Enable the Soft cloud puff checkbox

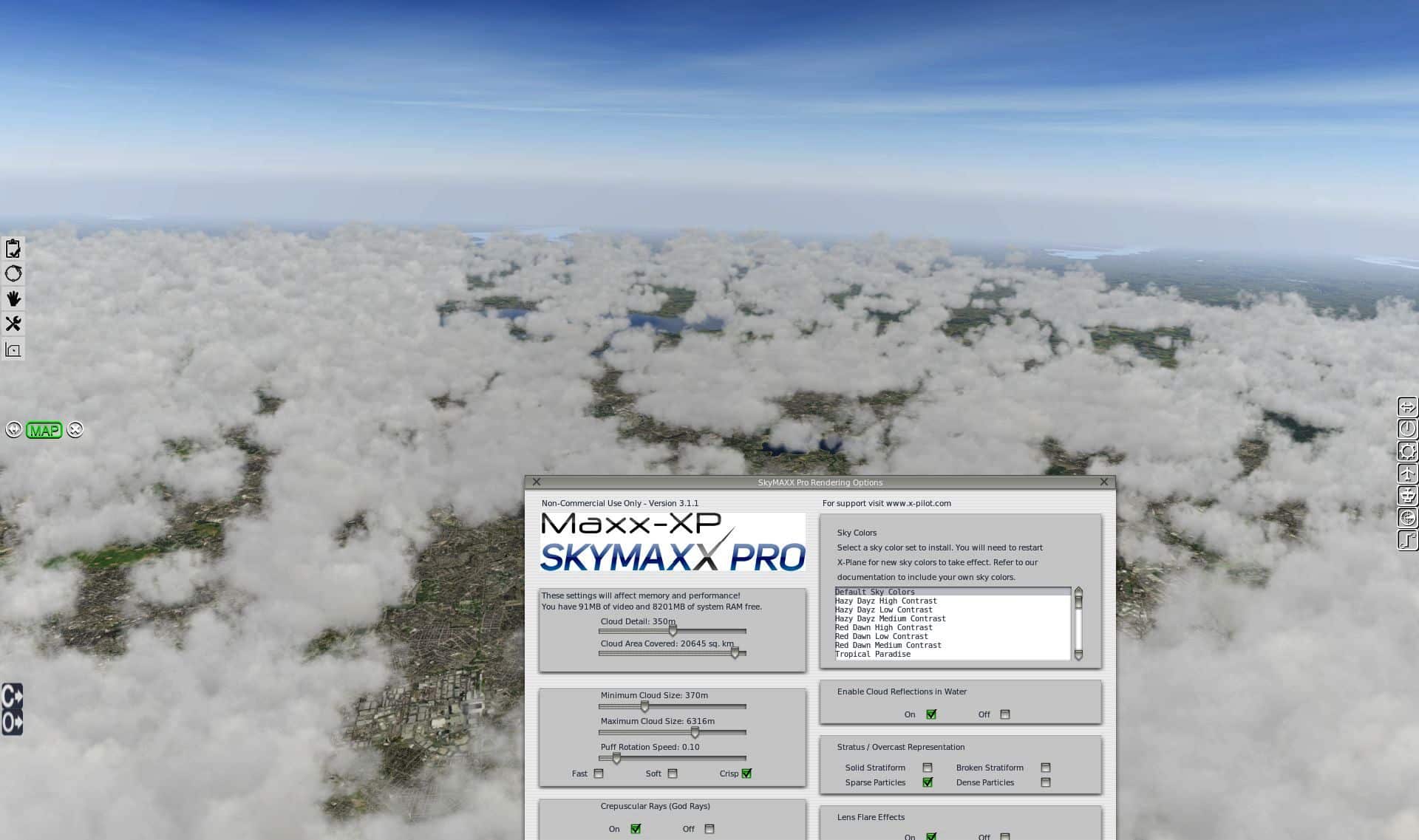coord(673,774)
